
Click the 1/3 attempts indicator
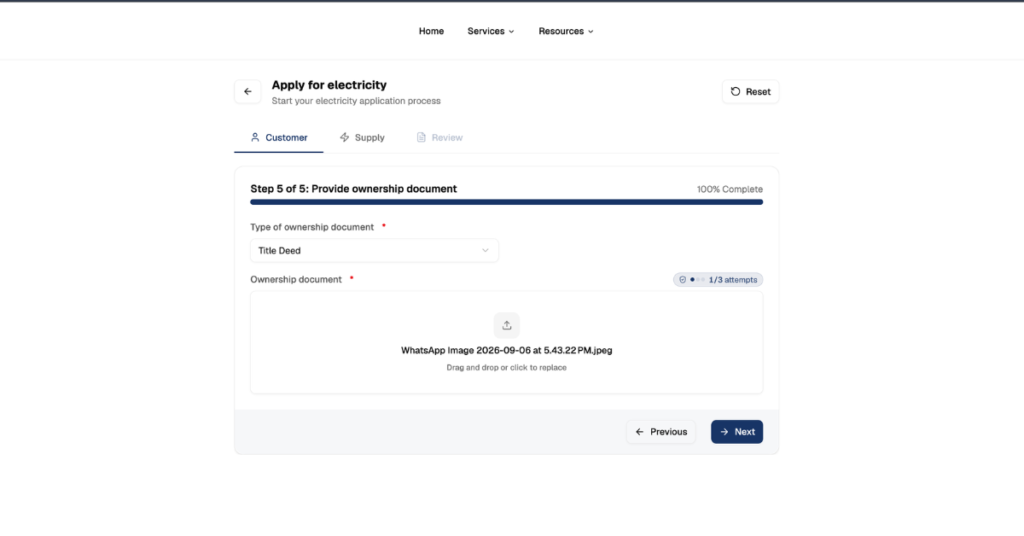click(x=718, y=279)
